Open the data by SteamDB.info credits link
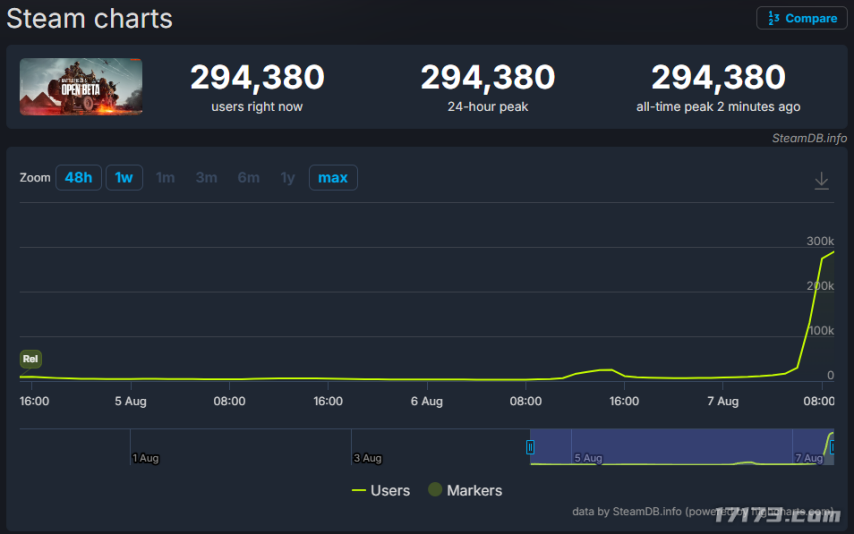The image size is (854, 534). click(627, 512)
